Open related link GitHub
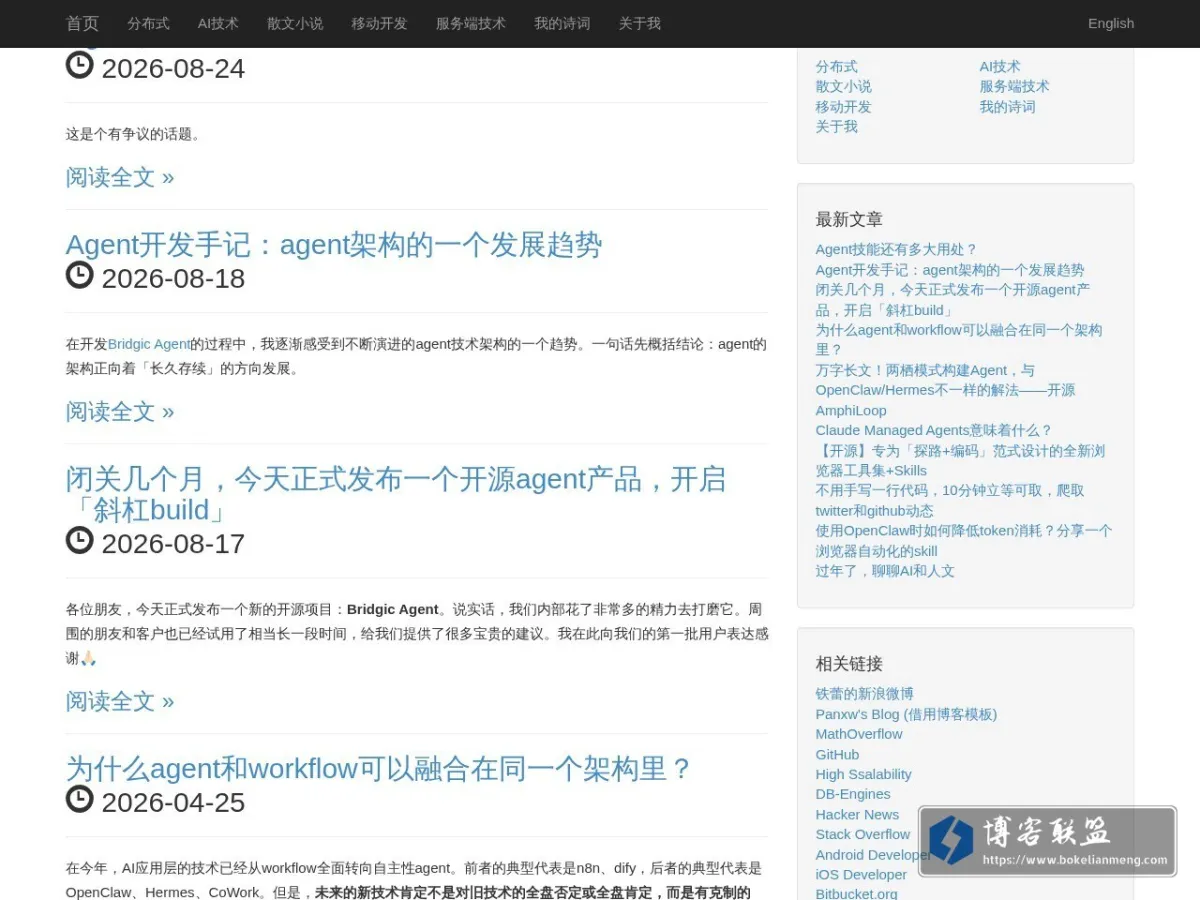Viewport: 1200px width, 900px height. pos(837,754)
